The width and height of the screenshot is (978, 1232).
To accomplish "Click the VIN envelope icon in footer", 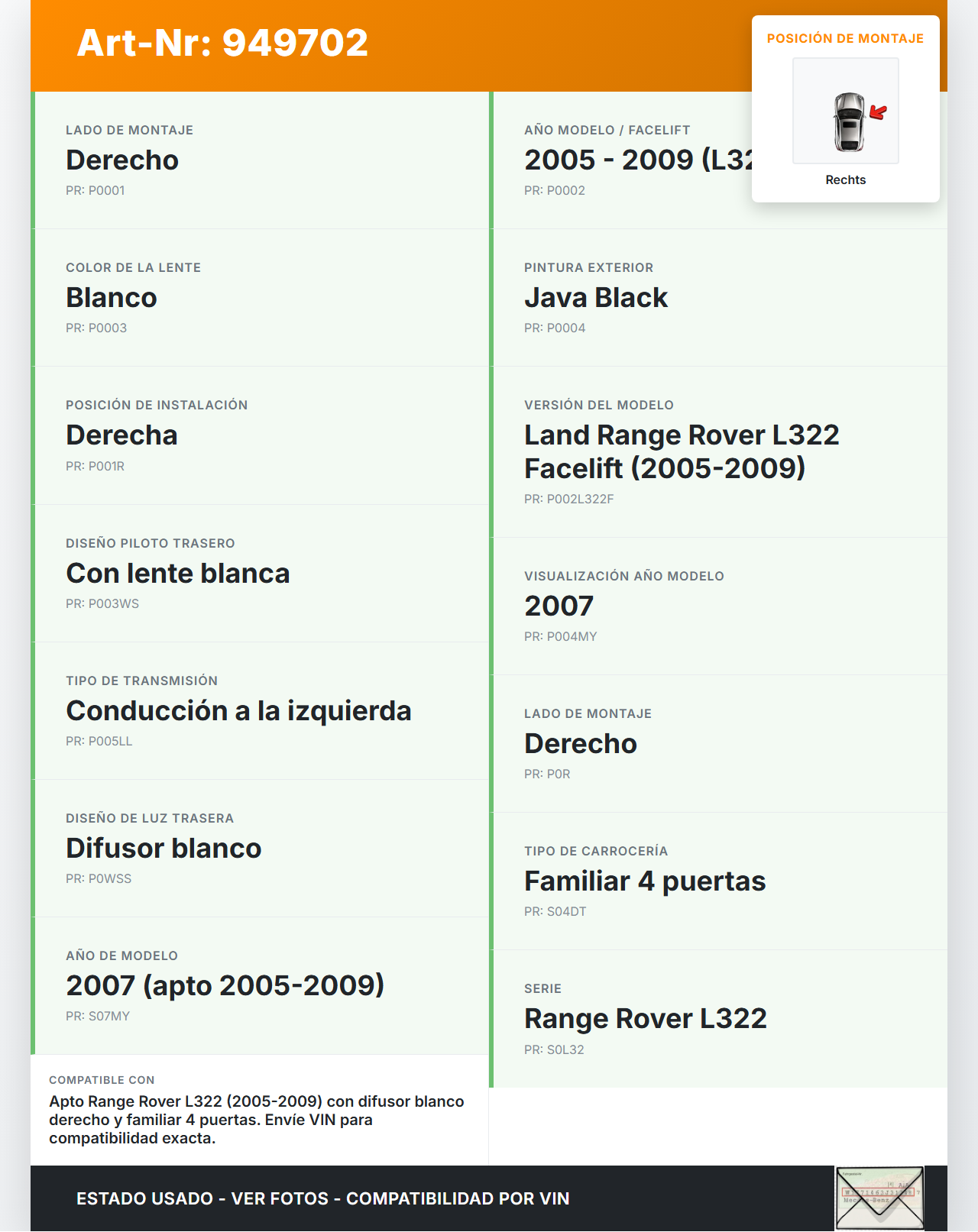I will 879,1198.
